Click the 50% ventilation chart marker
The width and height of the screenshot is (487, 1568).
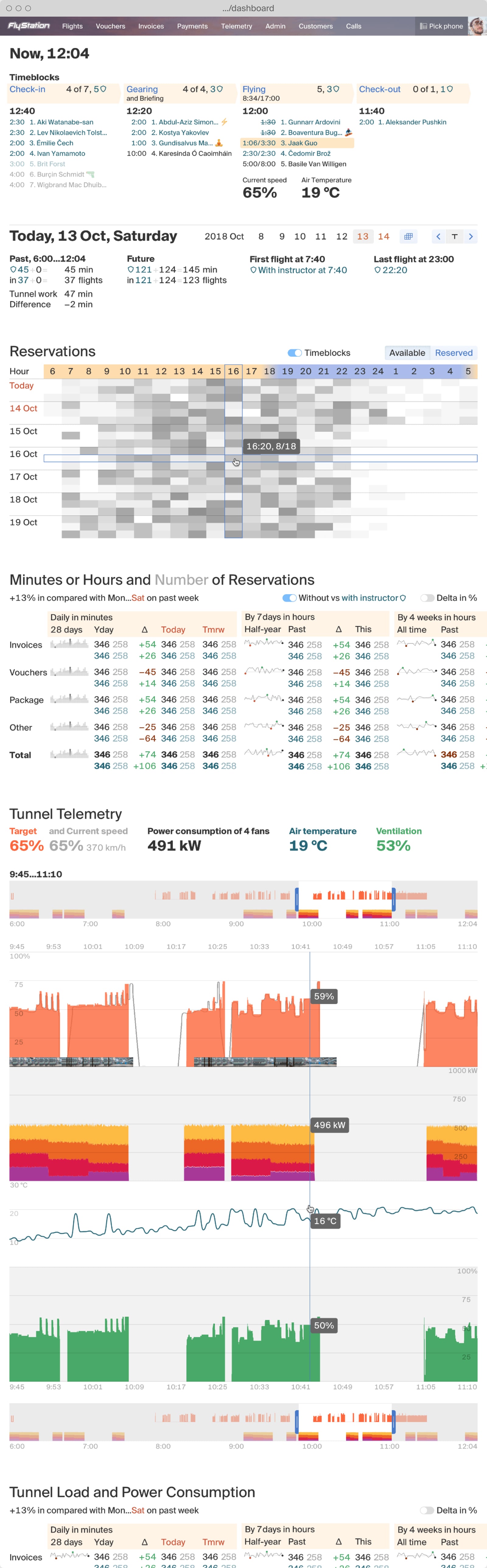coord(324,1326)
